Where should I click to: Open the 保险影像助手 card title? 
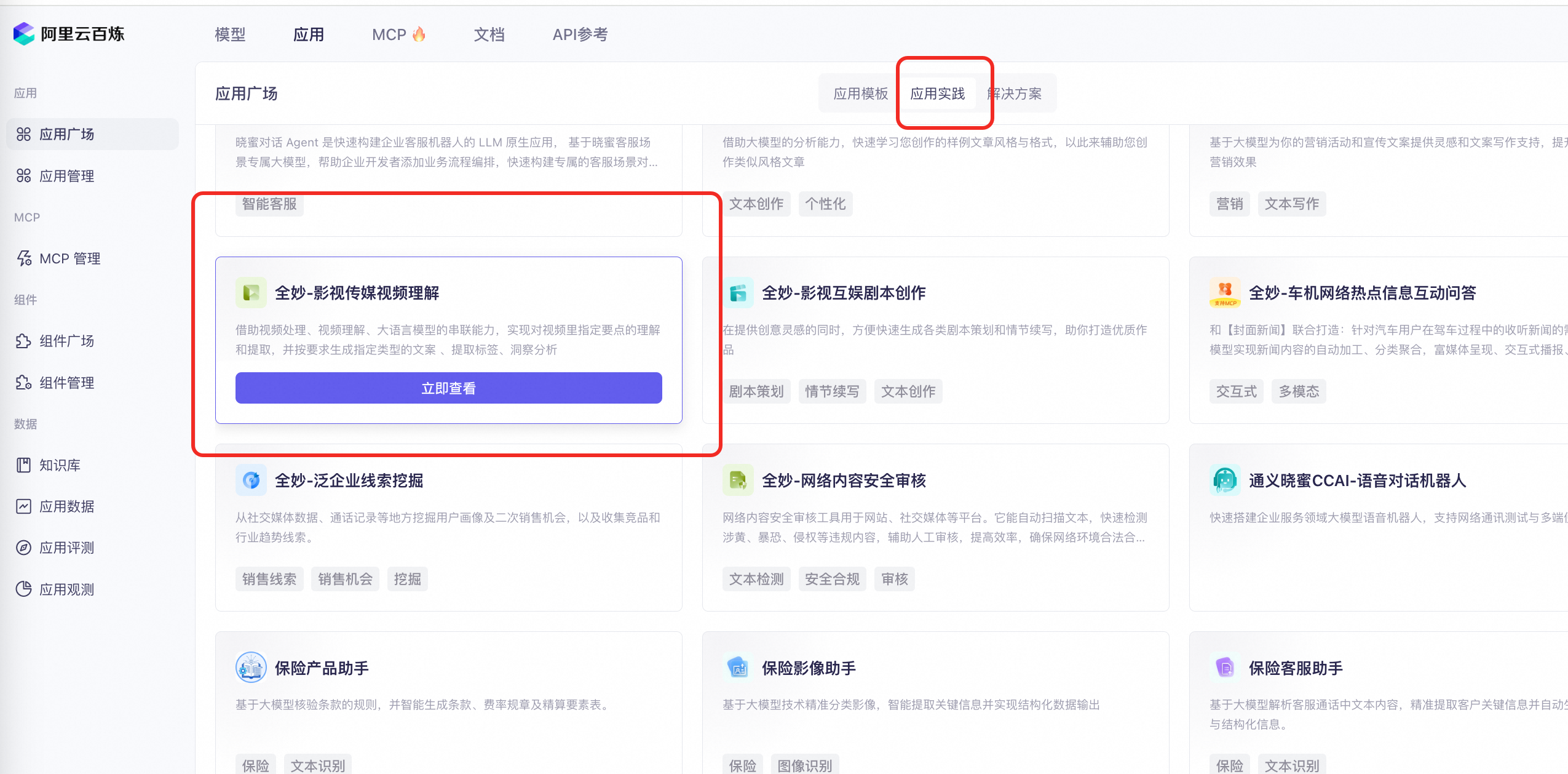click(809, 668)
